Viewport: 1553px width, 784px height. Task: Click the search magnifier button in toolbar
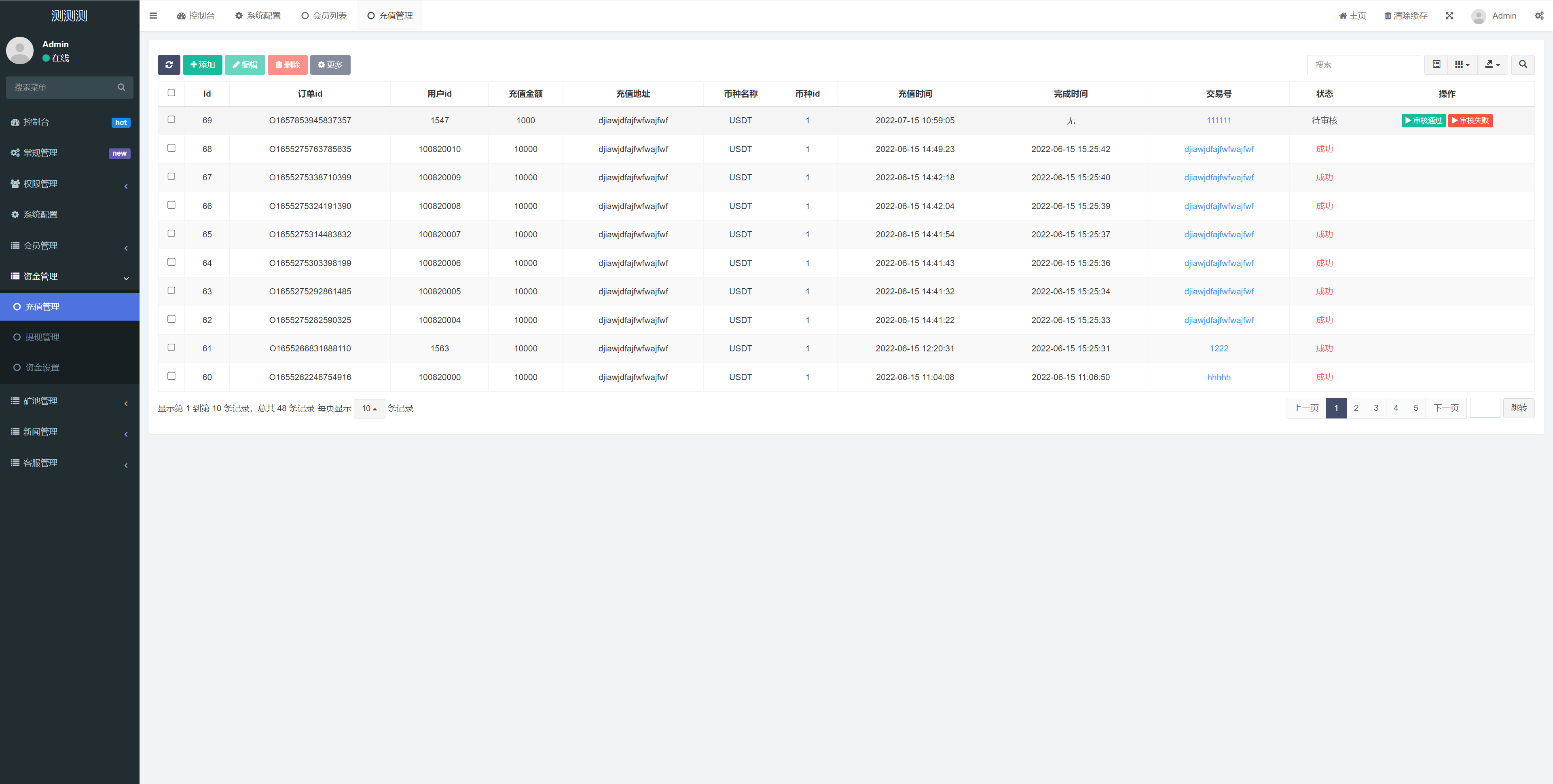[x=1522, y=64]
